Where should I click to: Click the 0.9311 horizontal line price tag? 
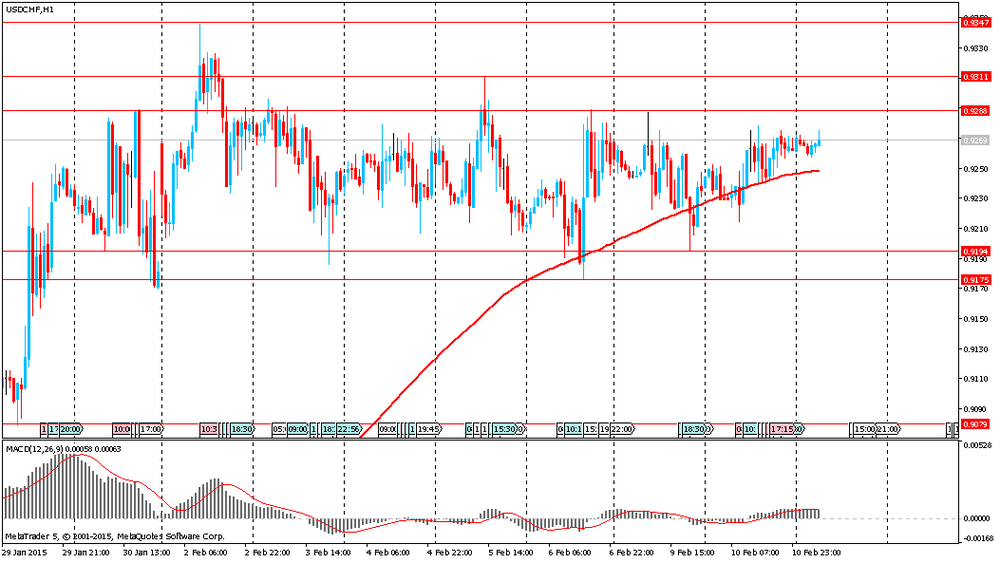coord(976,77)
